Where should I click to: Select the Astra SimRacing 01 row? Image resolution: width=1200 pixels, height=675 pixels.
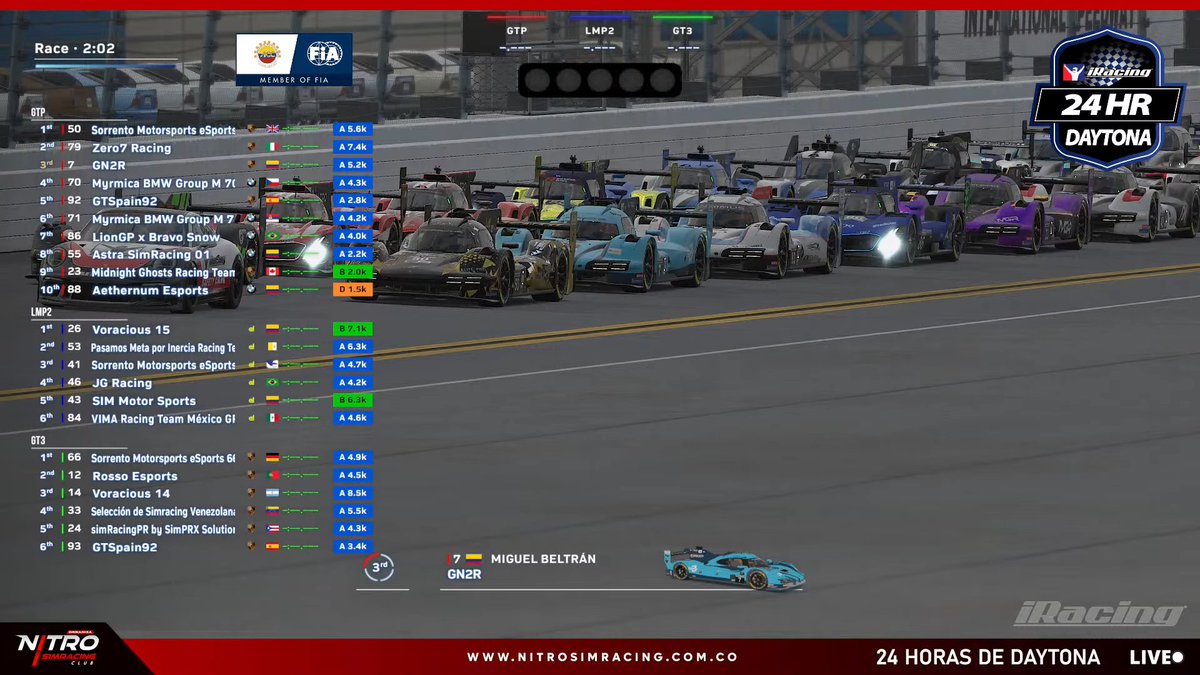[x=203, y=254]
